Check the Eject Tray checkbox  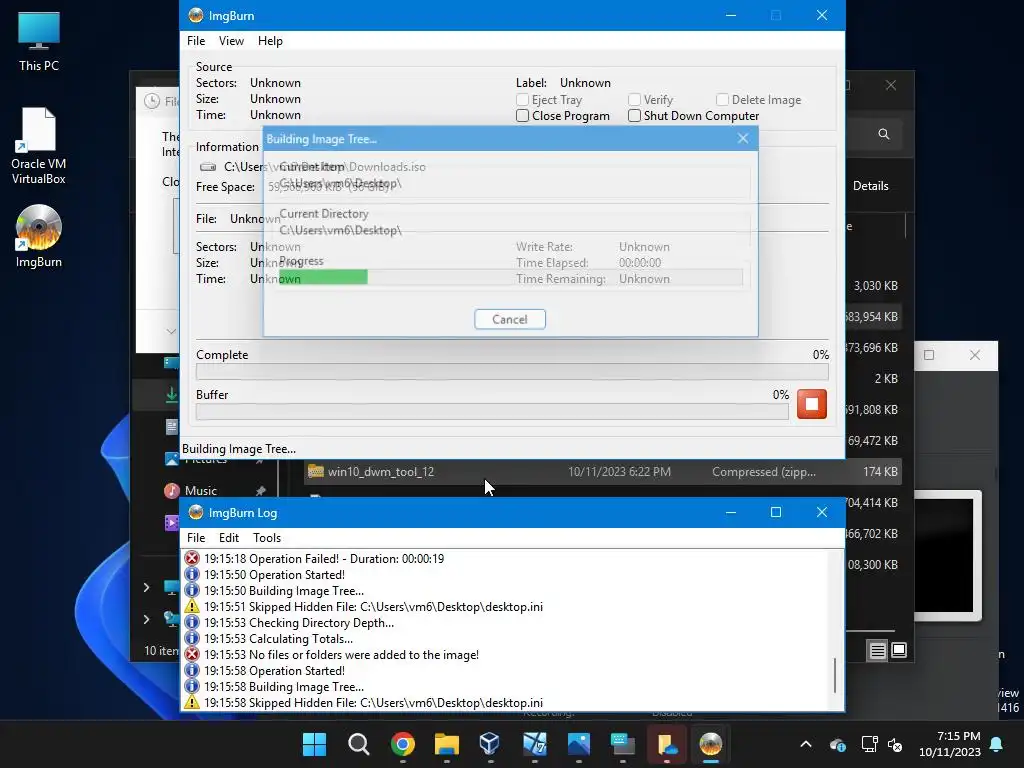(x=522, y=100)
